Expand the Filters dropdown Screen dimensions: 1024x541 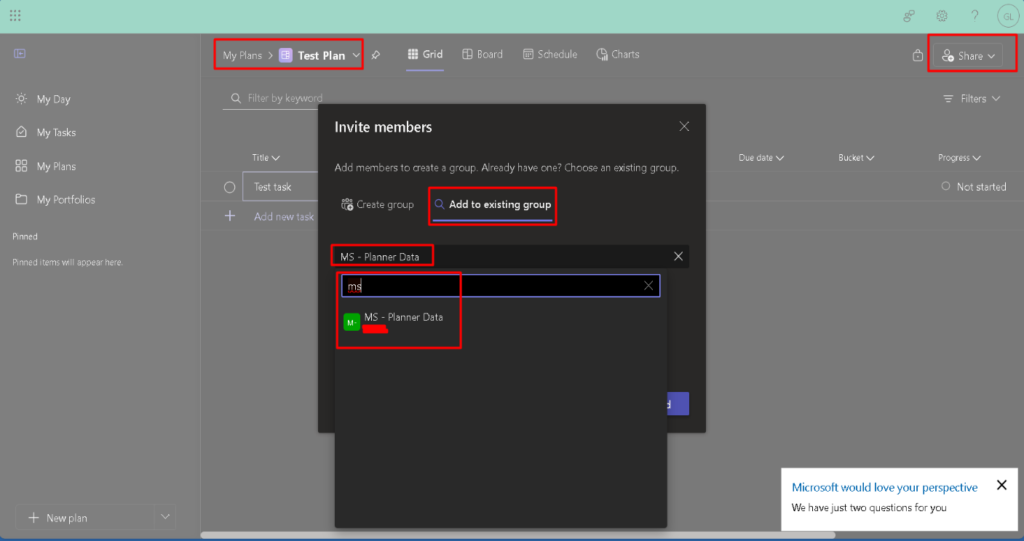click(971, 99)
